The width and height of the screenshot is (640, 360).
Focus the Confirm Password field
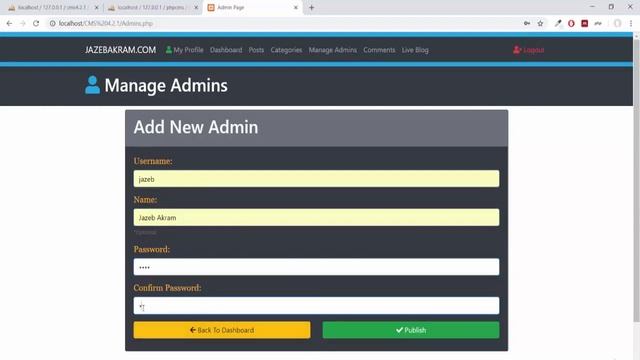tap(316, 306)
